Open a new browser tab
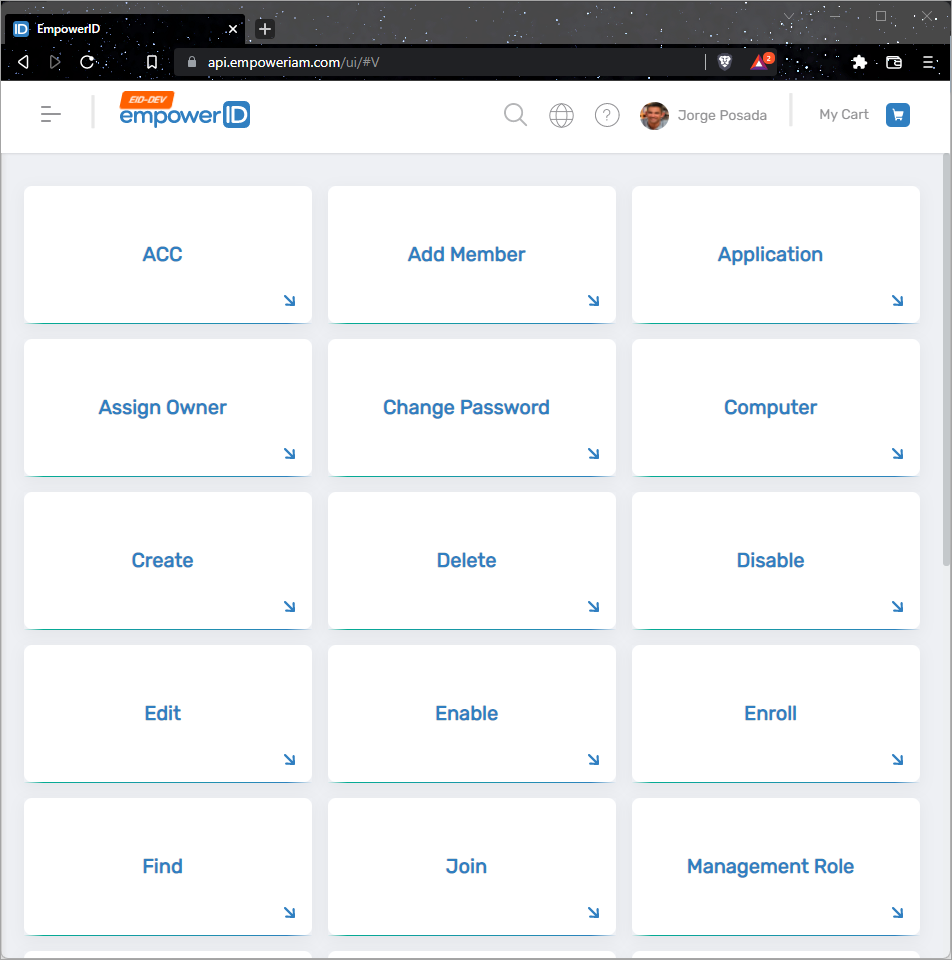 [264, 29]
